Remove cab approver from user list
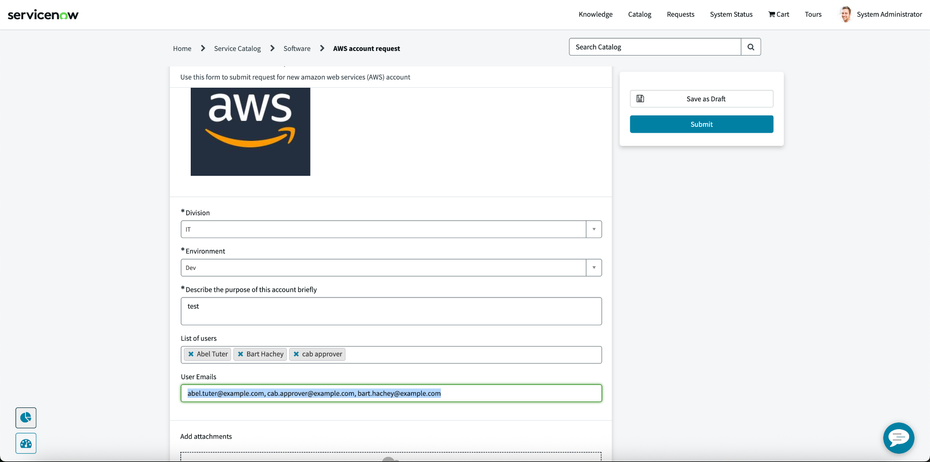Viewport: 930px width, 462px height. click(296, 354)
